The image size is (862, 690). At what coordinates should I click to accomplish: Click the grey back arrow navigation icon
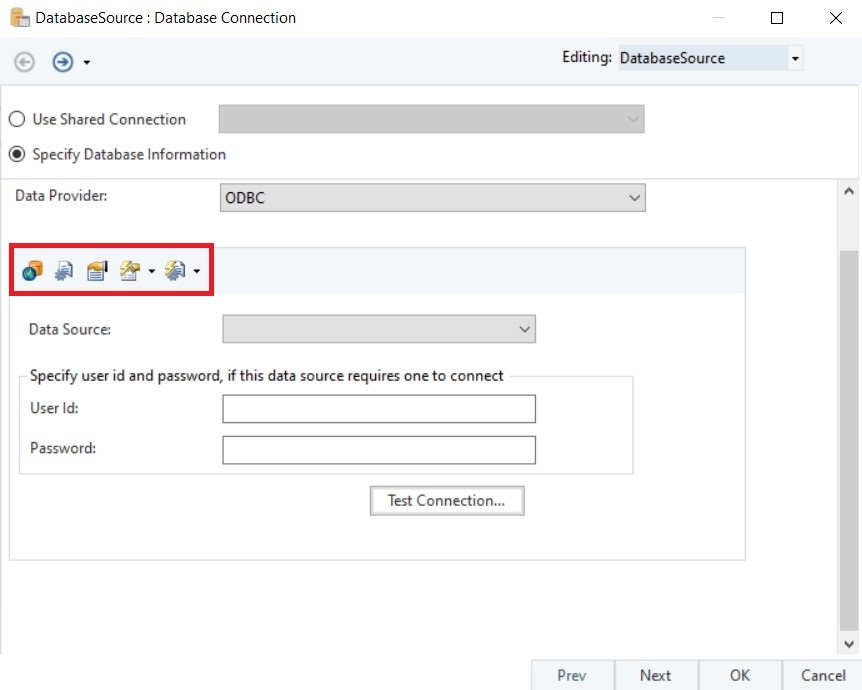(24, 62)
